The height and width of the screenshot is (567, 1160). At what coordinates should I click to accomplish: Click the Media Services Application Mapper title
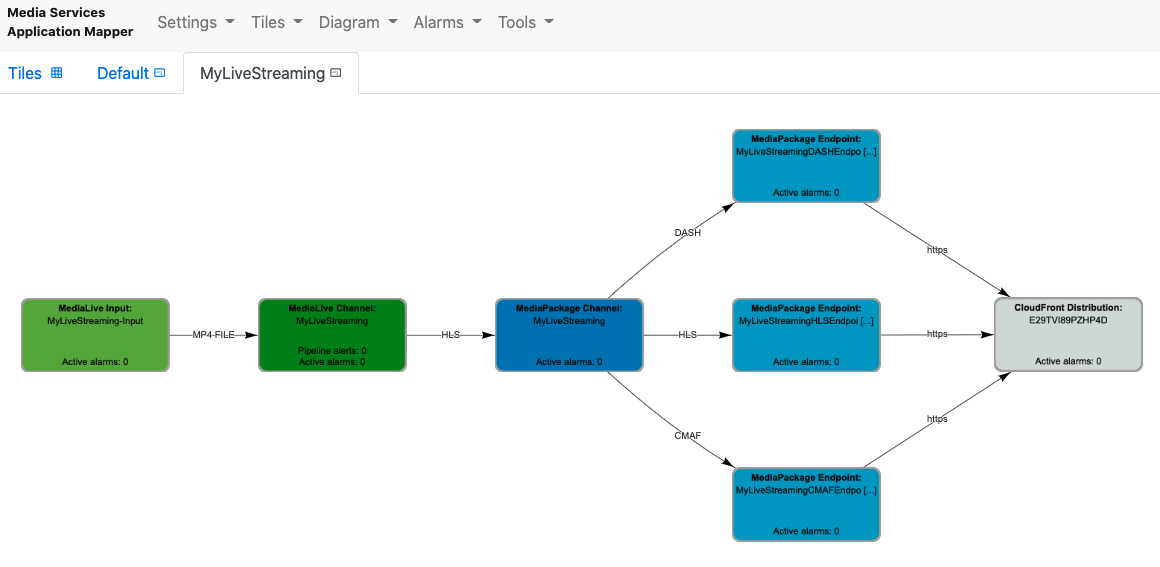pos(70,22)
